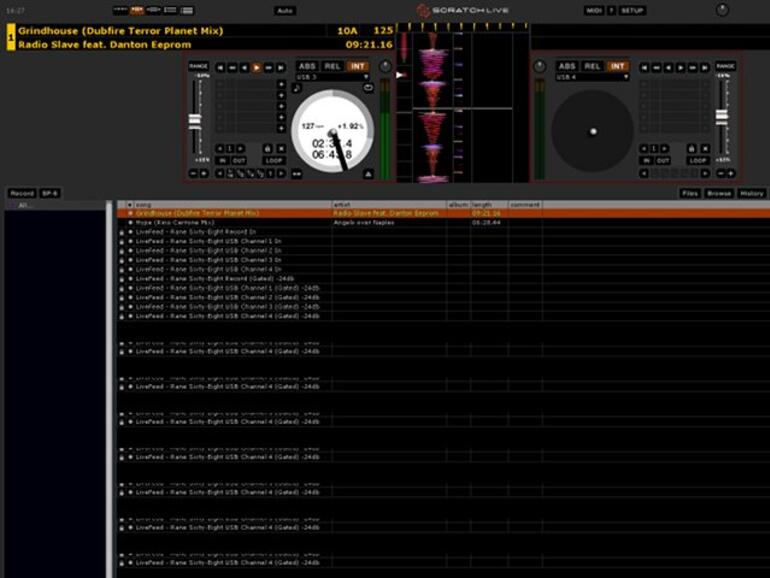Screen dimensions: 770x578
Task: Eject the track from the left deck
Action: click(x=368, y=173)
